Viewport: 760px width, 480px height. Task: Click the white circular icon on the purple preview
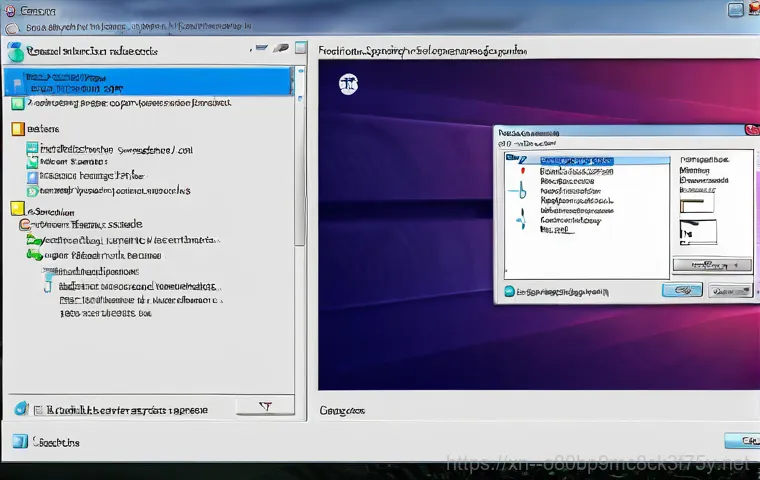[x=348, y=84]
